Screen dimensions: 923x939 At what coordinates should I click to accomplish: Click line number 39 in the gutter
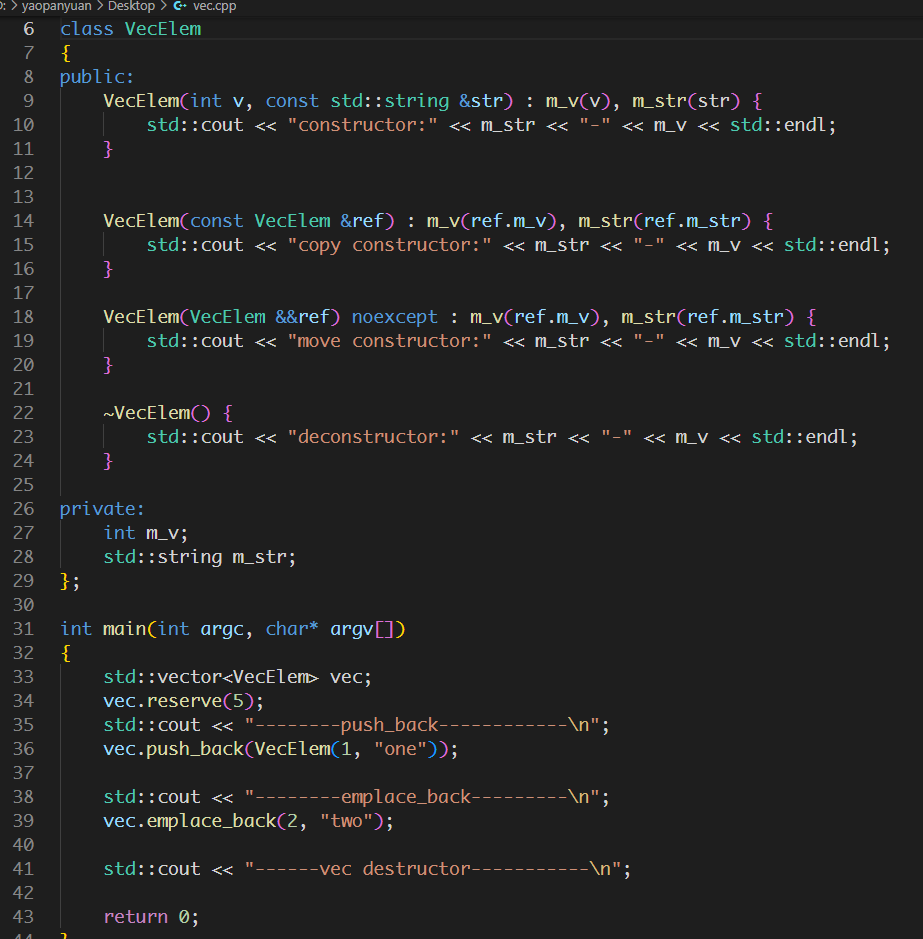click(23, 820)
